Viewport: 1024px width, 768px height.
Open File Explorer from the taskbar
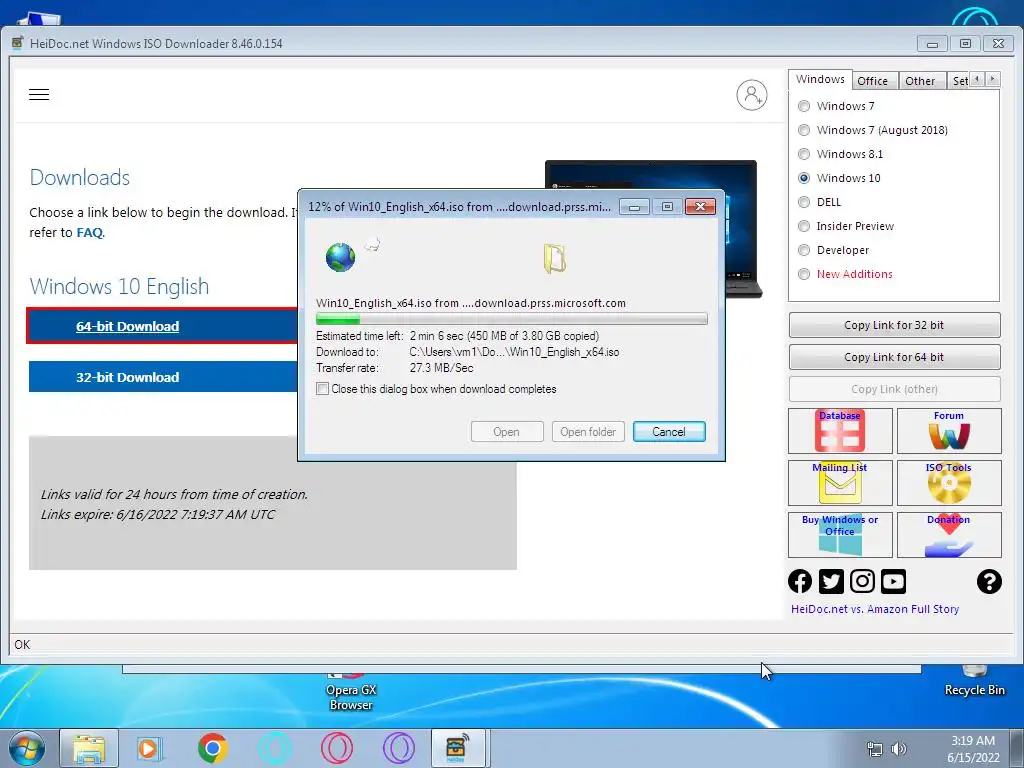click(x=89, y=748)
